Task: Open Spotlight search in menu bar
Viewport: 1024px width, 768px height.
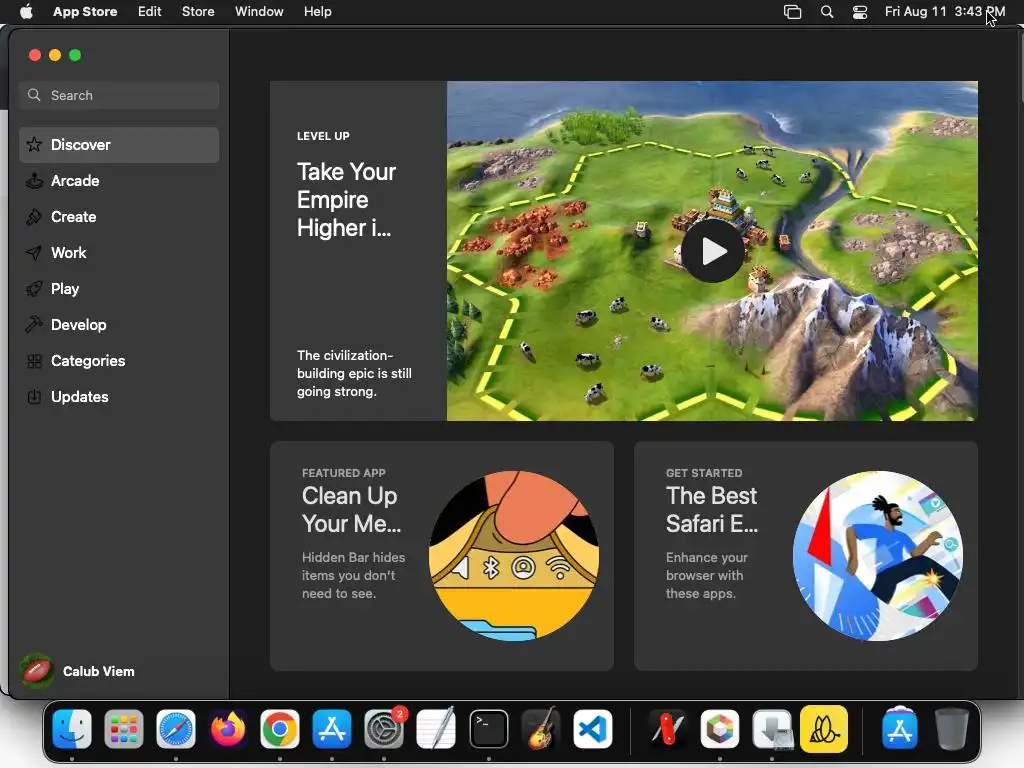Action: point(827,12)
